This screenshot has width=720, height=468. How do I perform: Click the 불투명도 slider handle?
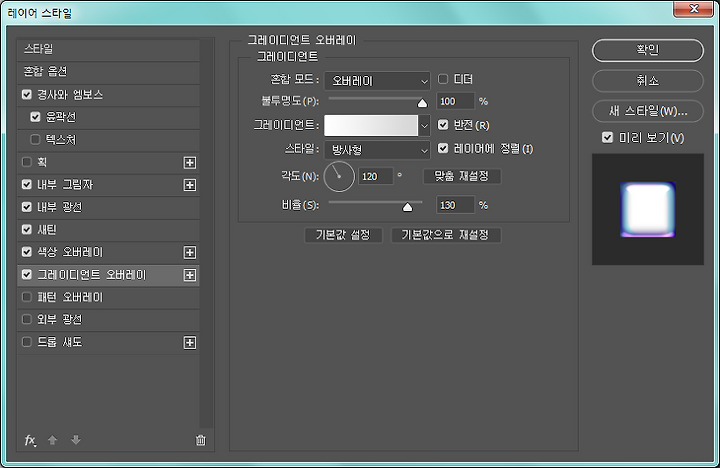pyautogui.click(x=422, y=103)
